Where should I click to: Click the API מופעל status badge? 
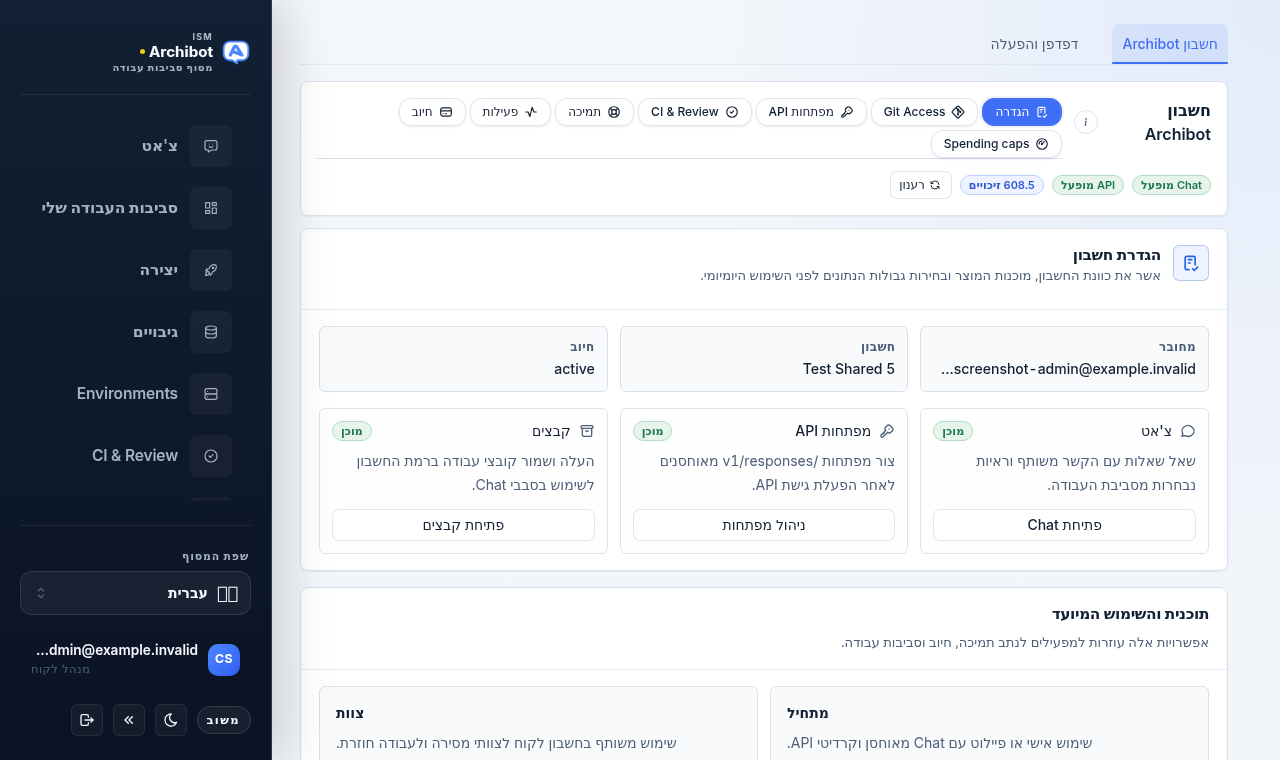click(1088, 185)
